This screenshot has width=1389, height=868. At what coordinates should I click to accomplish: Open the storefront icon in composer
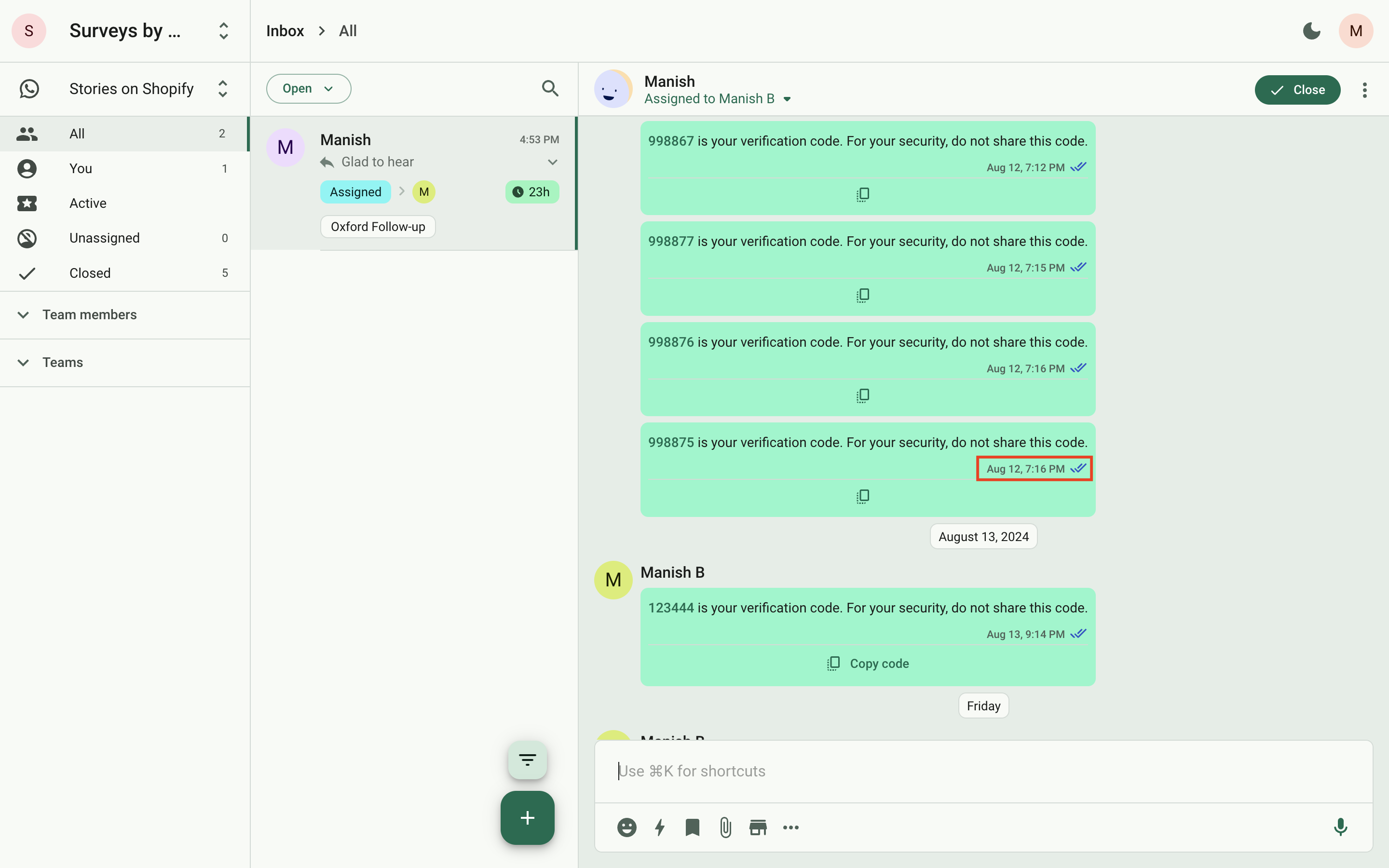[x=758, y=827]
